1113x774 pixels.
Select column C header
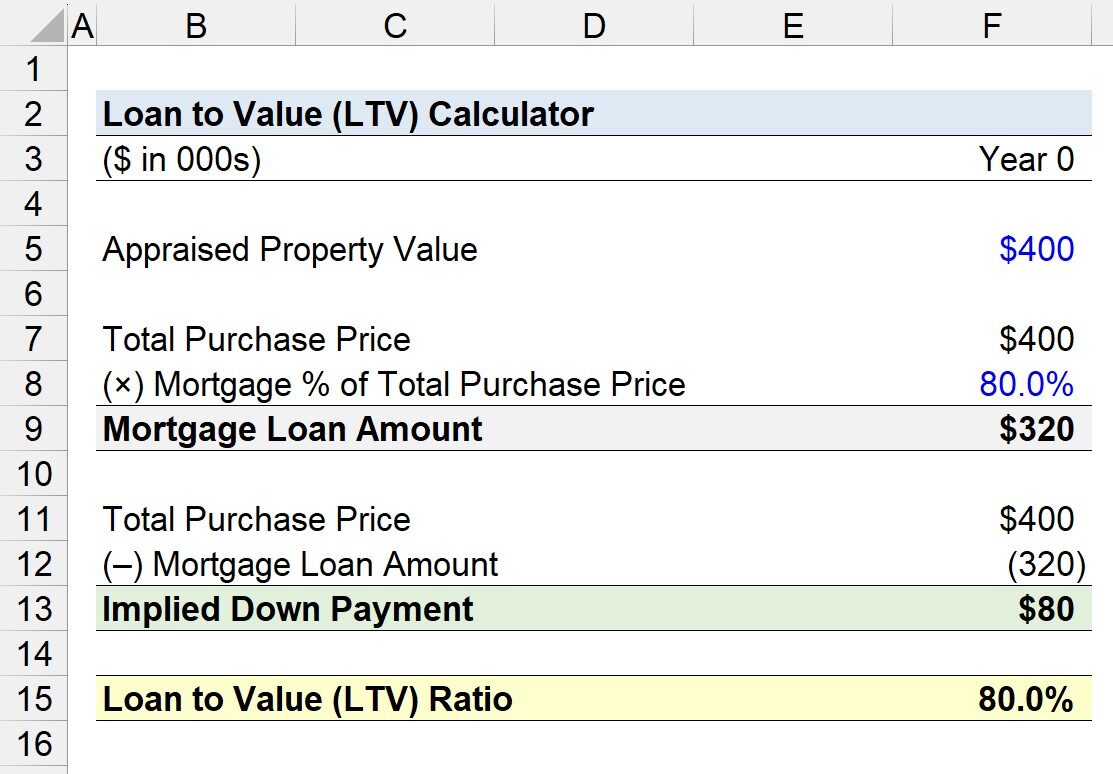pyautogui.click(x=395, y=25)
